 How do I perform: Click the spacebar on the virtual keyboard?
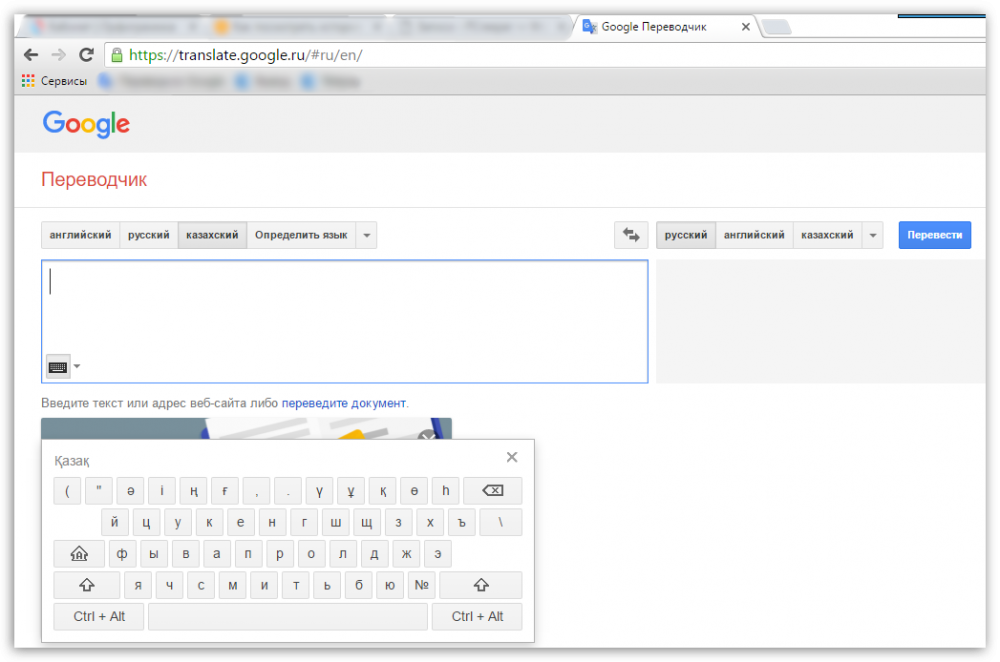pyautogui.click(x=288, y=617)
